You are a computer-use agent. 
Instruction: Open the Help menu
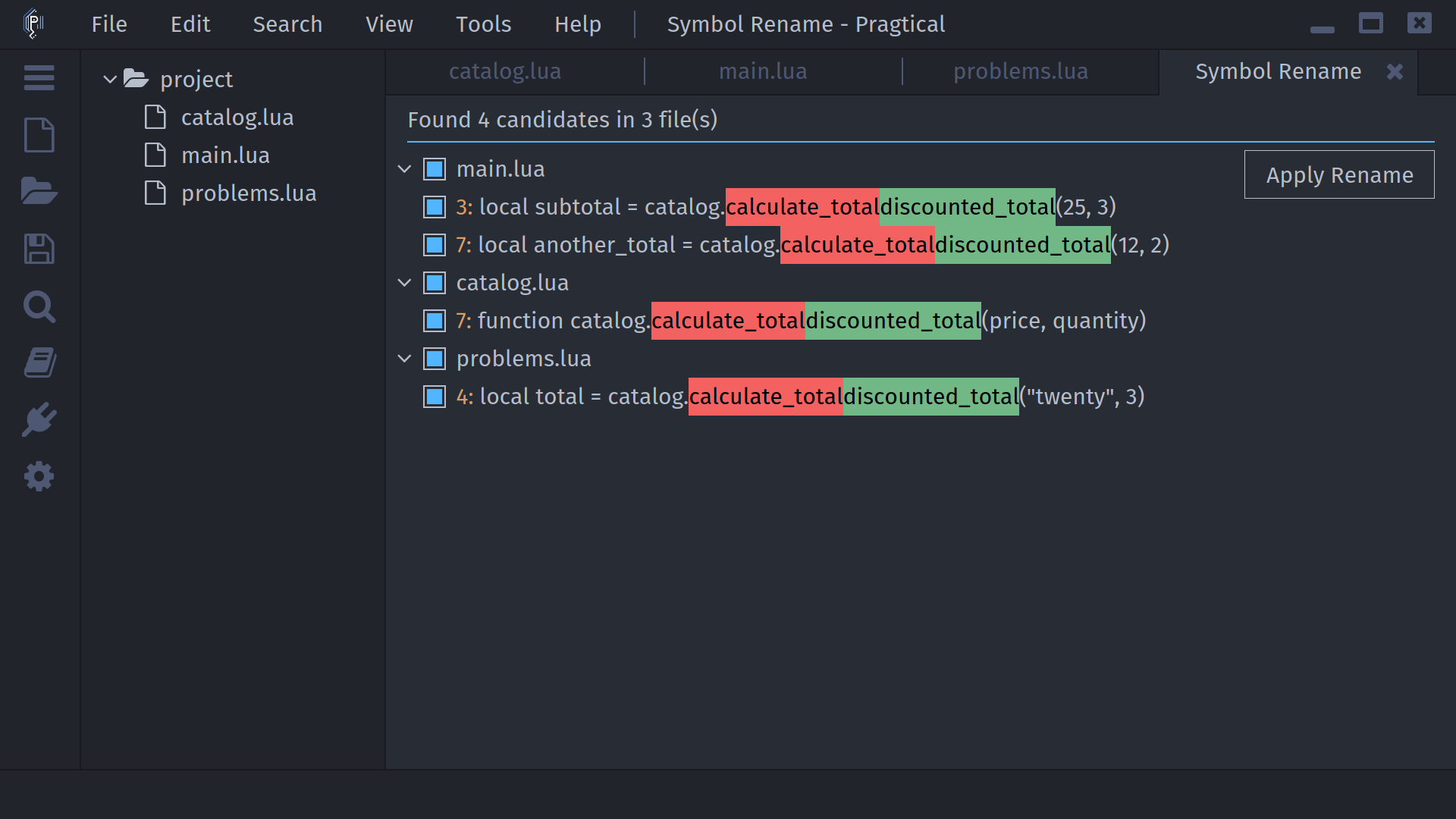(x=578, y=24)
